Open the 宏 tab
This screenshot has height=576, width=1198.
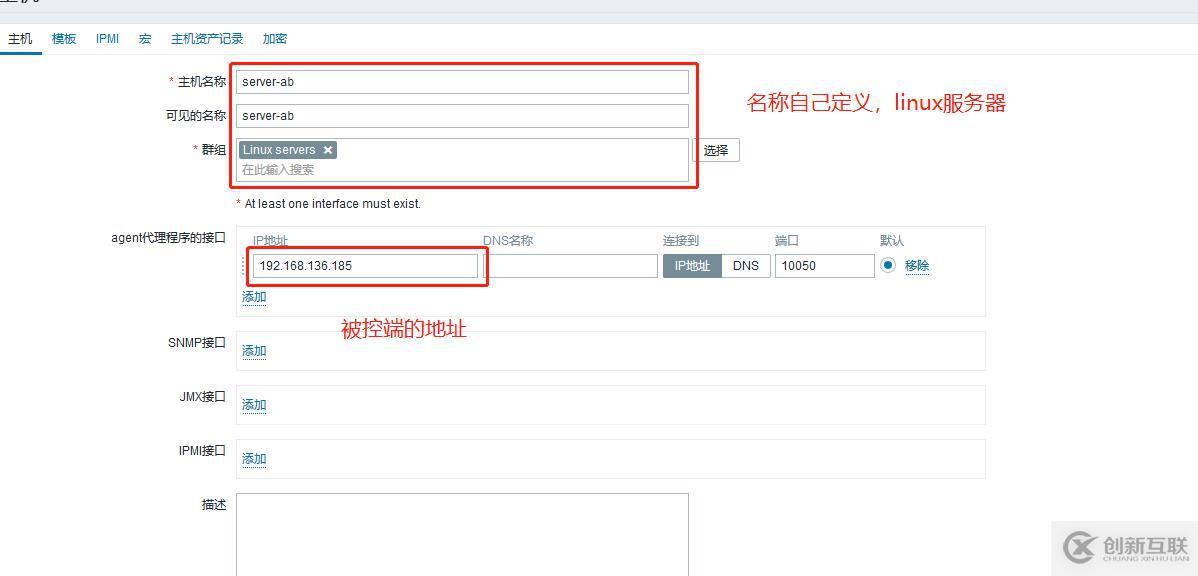[x=144, y=38]
